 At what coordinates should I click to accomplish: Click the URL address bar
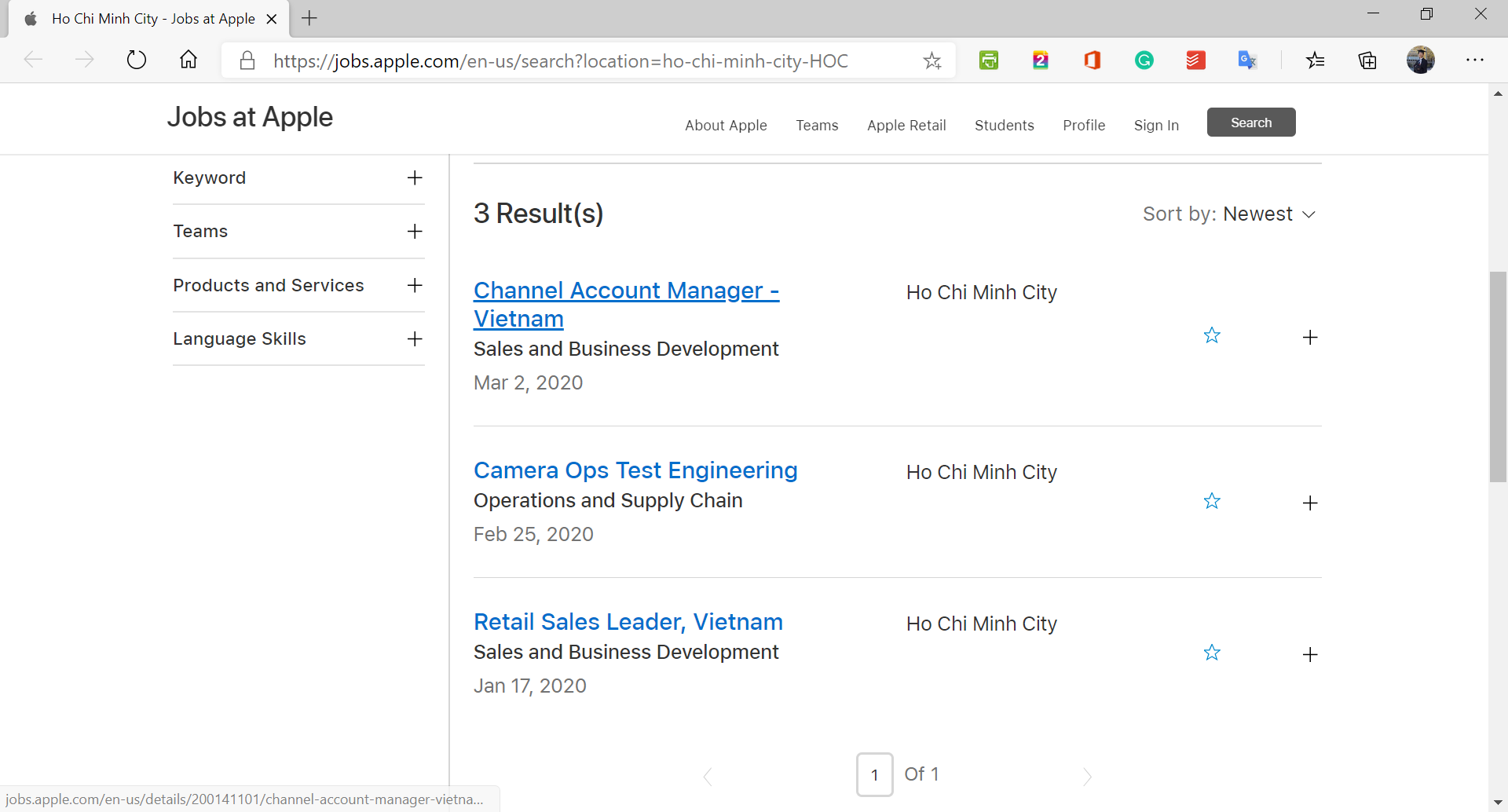(589, 60)
